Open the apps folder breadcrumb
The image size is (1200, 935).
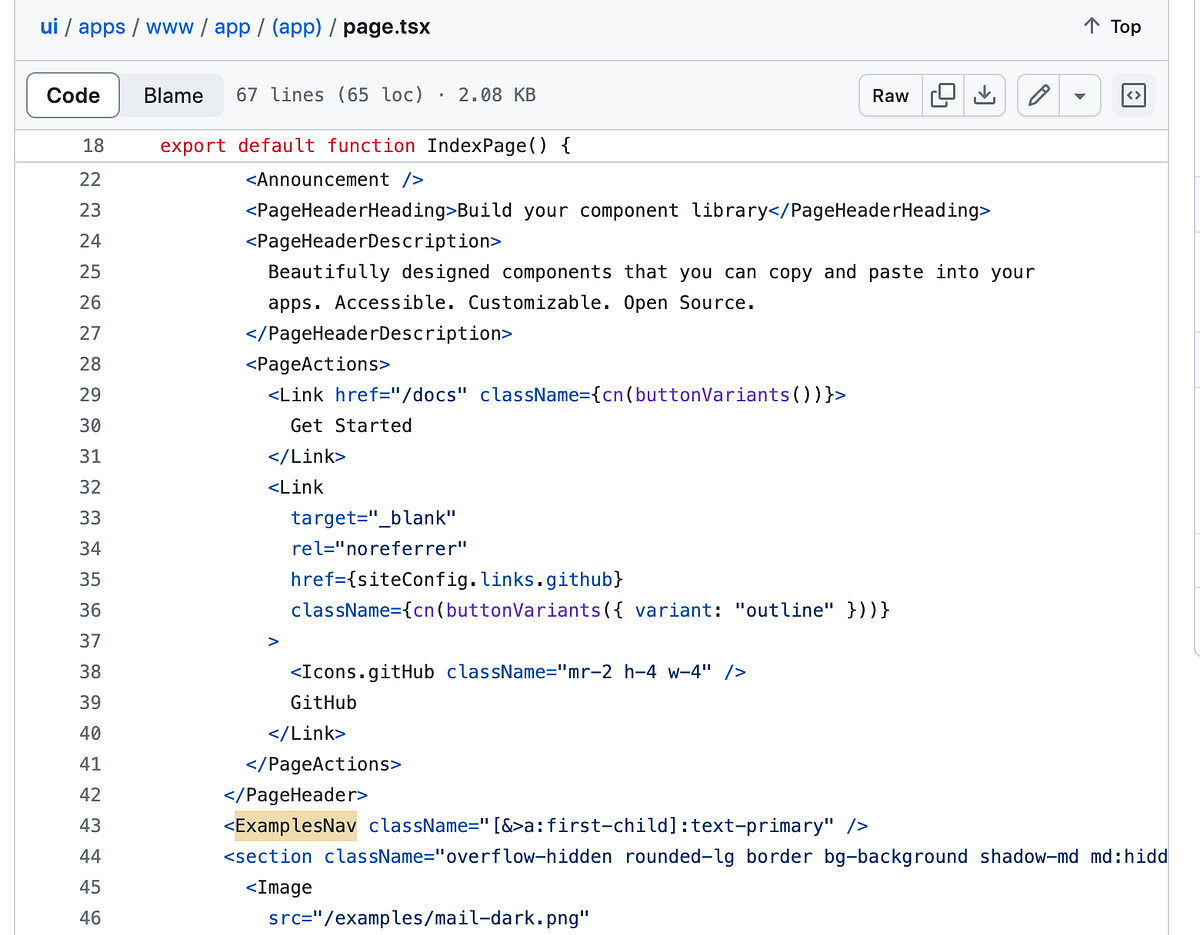101,27
